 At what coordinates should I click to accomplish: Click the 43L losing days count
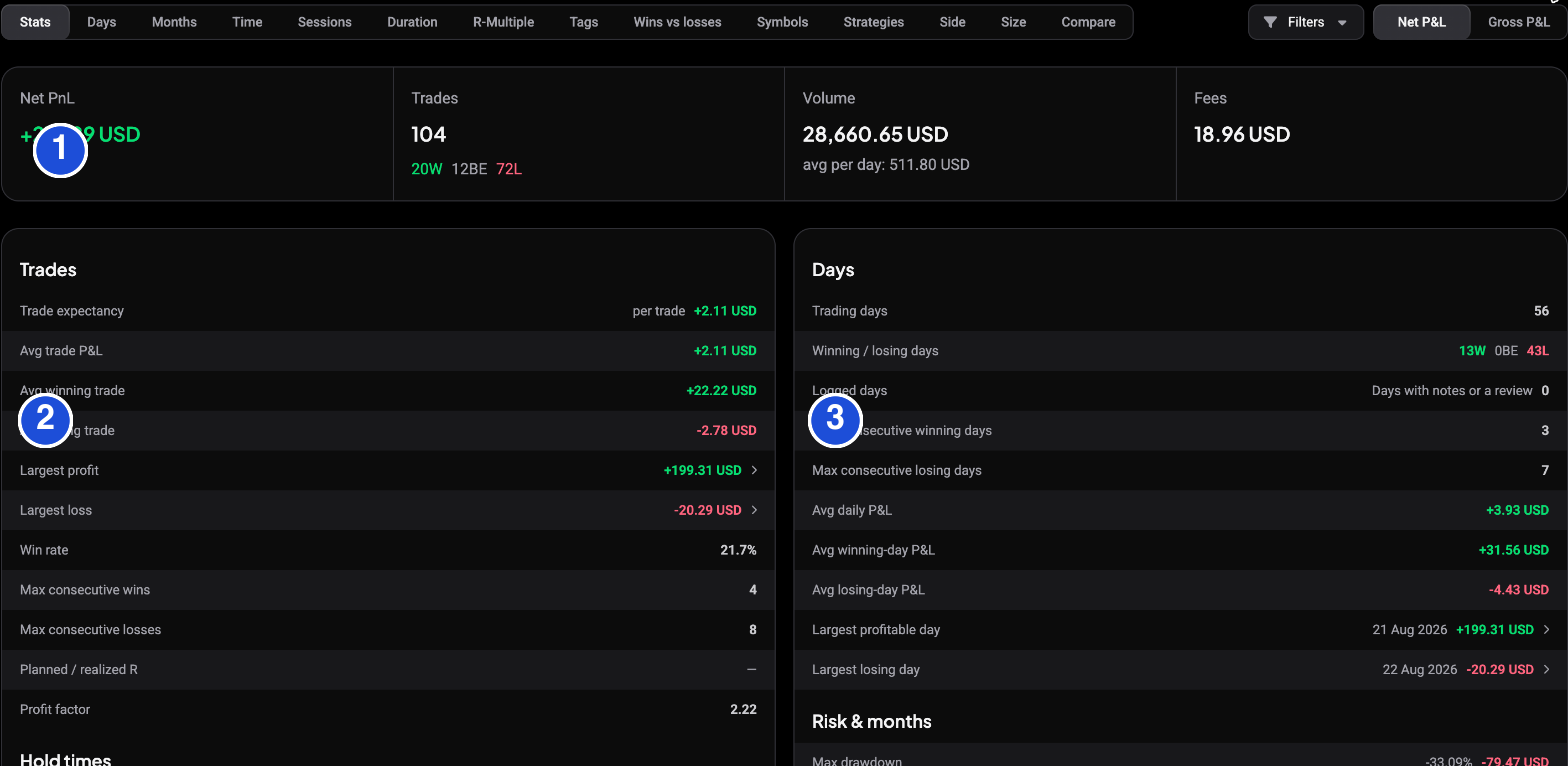1537,351
